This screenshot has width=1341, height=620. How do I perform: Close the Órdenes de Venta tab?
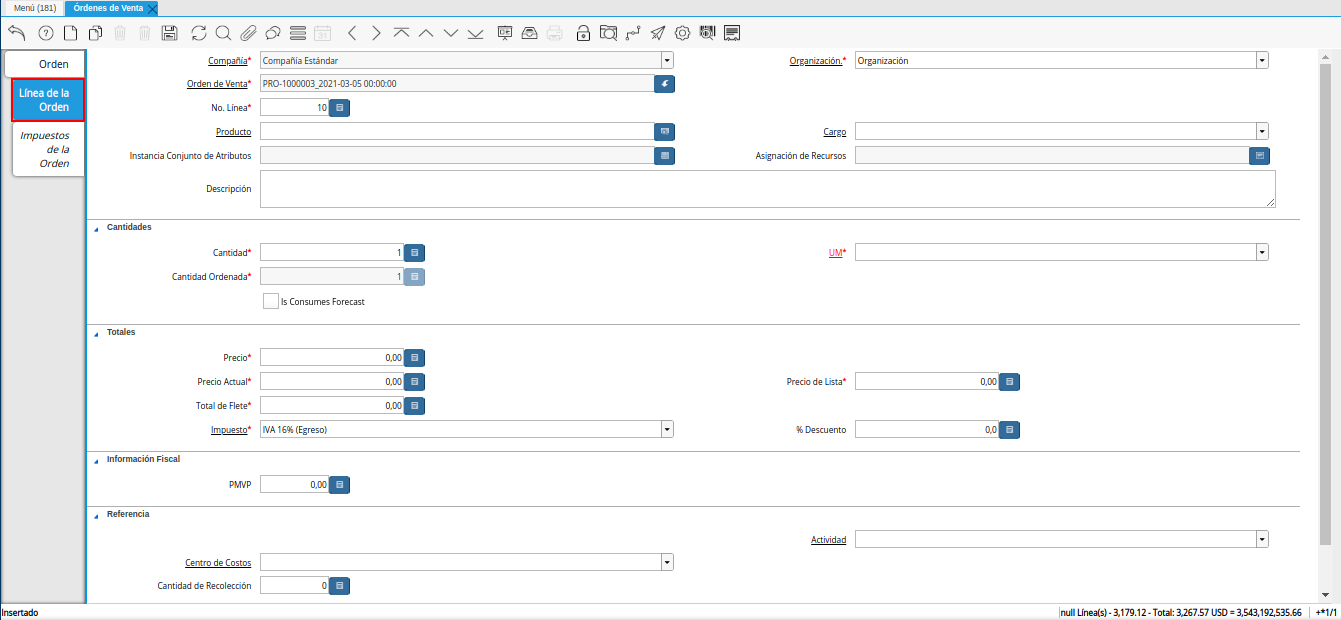click(152, 8)
